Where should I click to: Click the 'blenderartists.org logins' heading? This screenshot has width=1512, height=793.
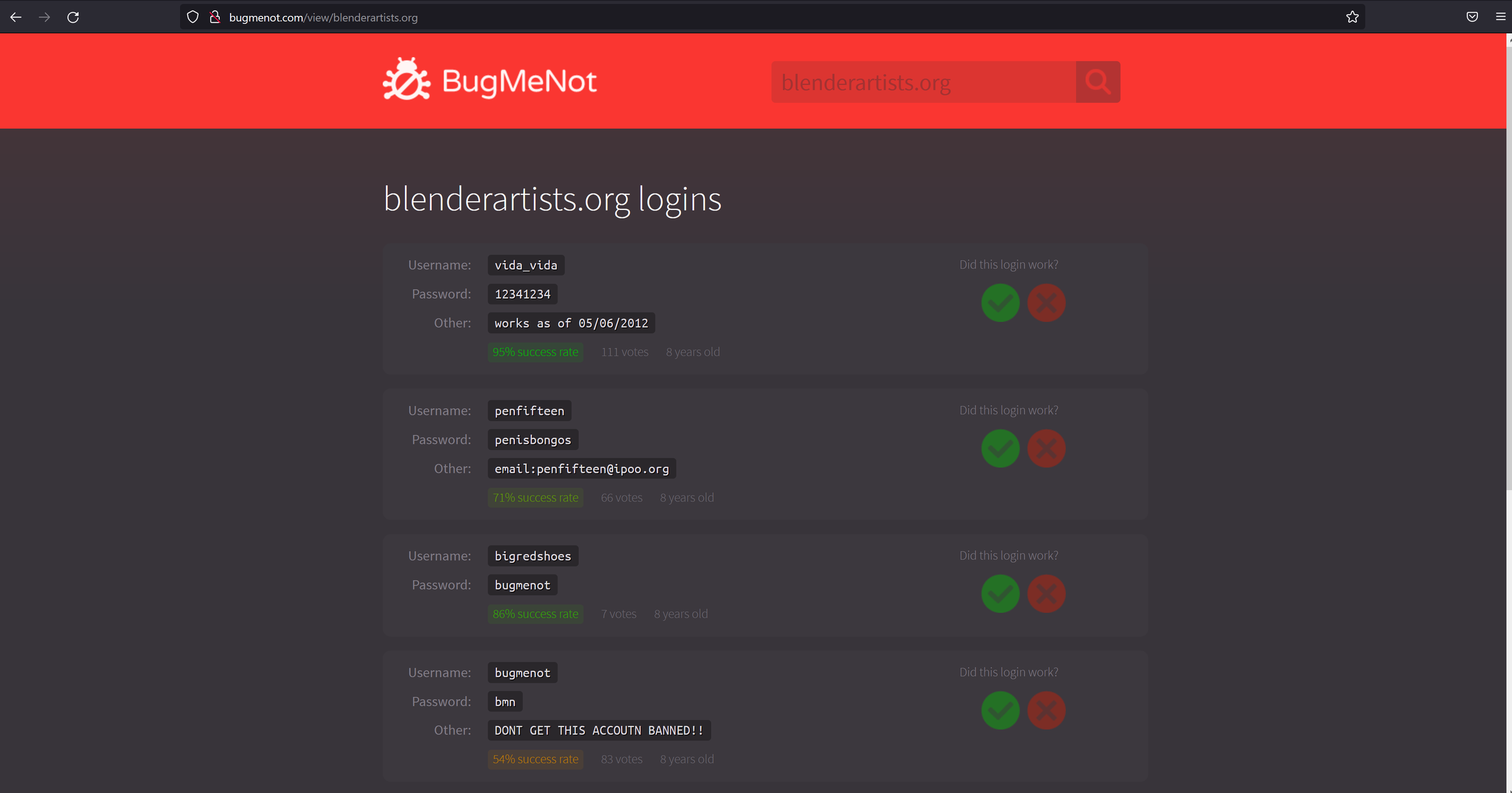click(553, 199)
